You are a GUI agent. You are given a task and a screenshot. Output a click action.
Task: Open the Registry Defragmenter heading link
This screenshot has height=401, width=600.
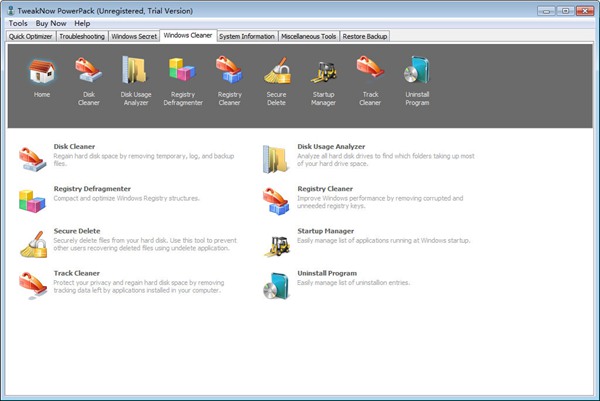click(x=92, y=189)
